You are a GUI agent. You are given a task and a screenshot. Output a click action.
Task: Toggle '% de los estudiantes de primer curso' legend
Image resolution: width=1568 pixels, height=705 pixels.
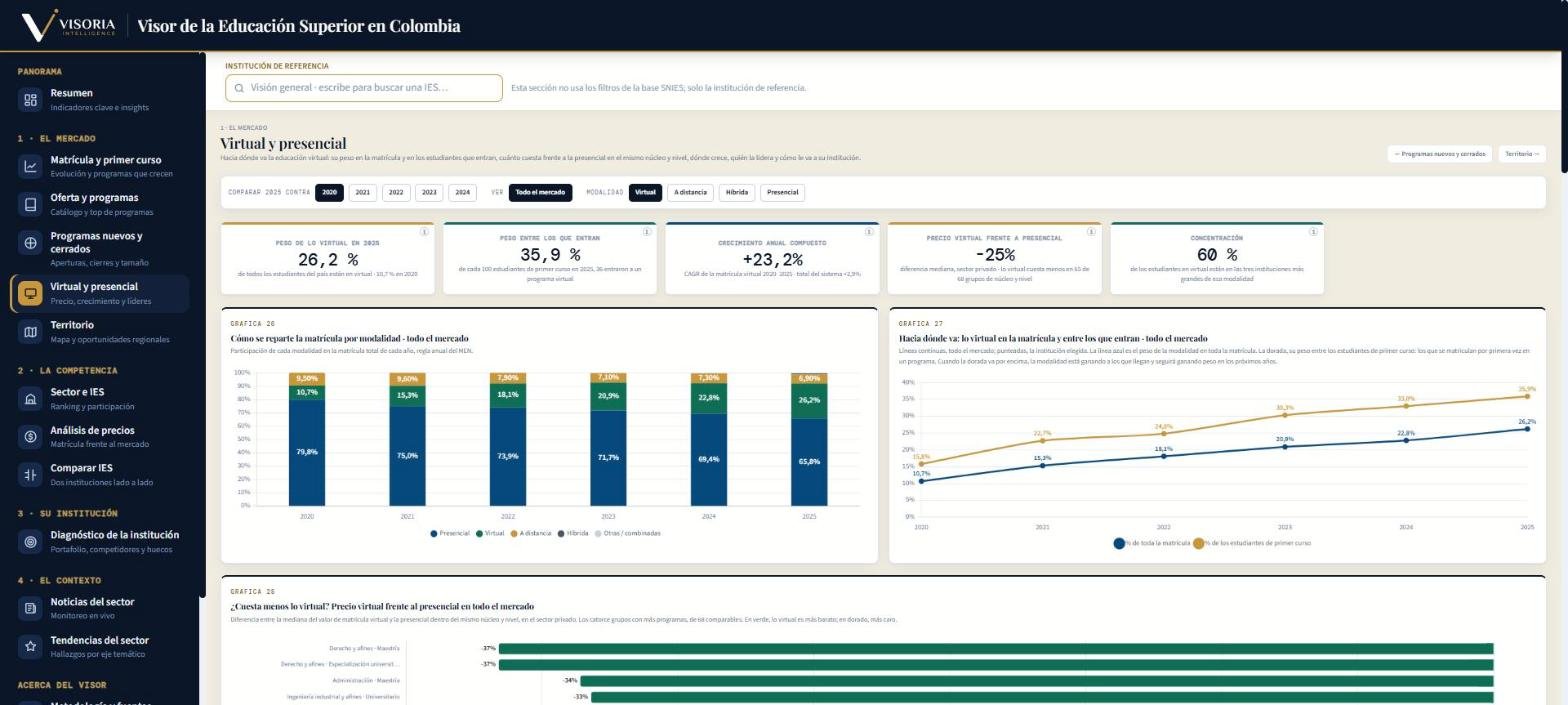click(x=1198, y=543)
